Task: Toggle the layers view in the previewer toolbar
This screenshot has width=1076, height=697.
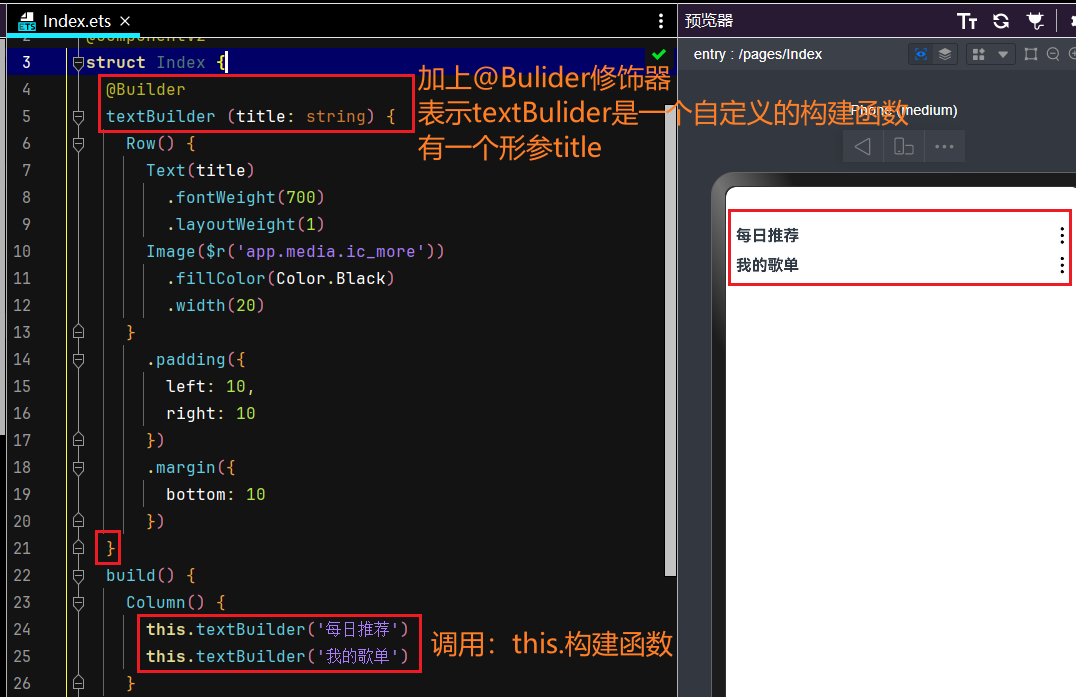Action: [x=945, y=54]
